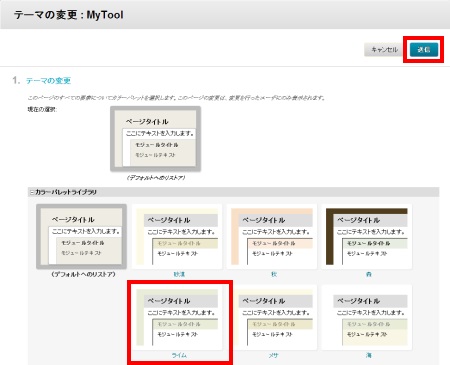Select the 砂漠 palette thumbnail
The image size is (450, 365).
pos(177,236)
